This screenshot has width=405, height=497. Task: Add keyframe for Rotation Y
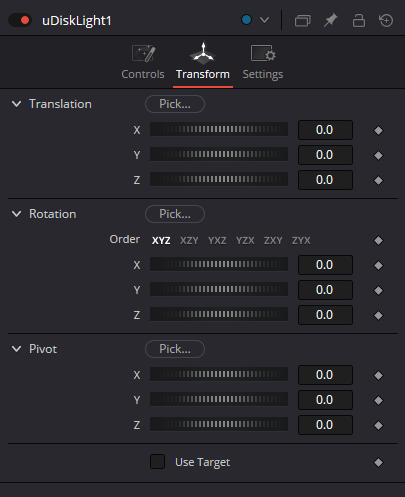(x=378, y=290)
